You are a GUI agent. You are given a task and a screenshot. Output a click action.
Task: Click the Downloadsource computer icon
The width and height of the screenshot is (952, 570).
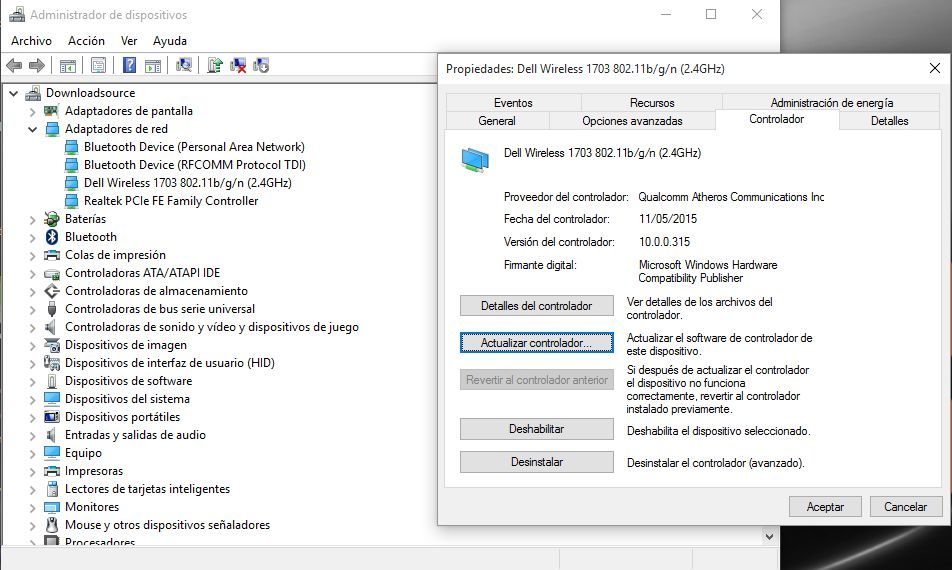point(33,93)
